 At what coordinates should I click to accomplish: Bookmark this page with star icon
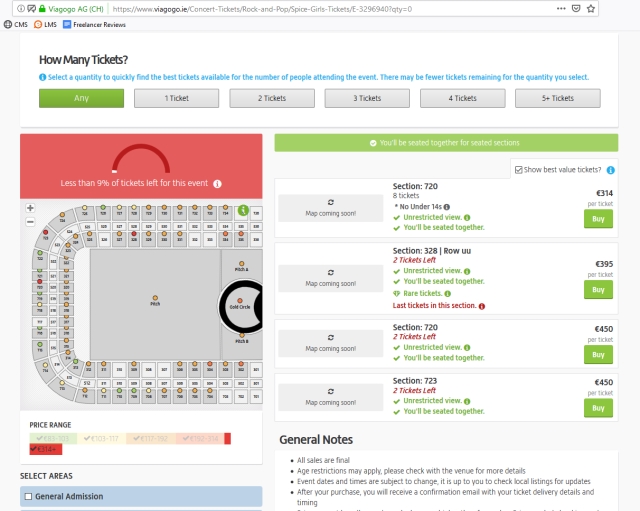tap(591, 9)
